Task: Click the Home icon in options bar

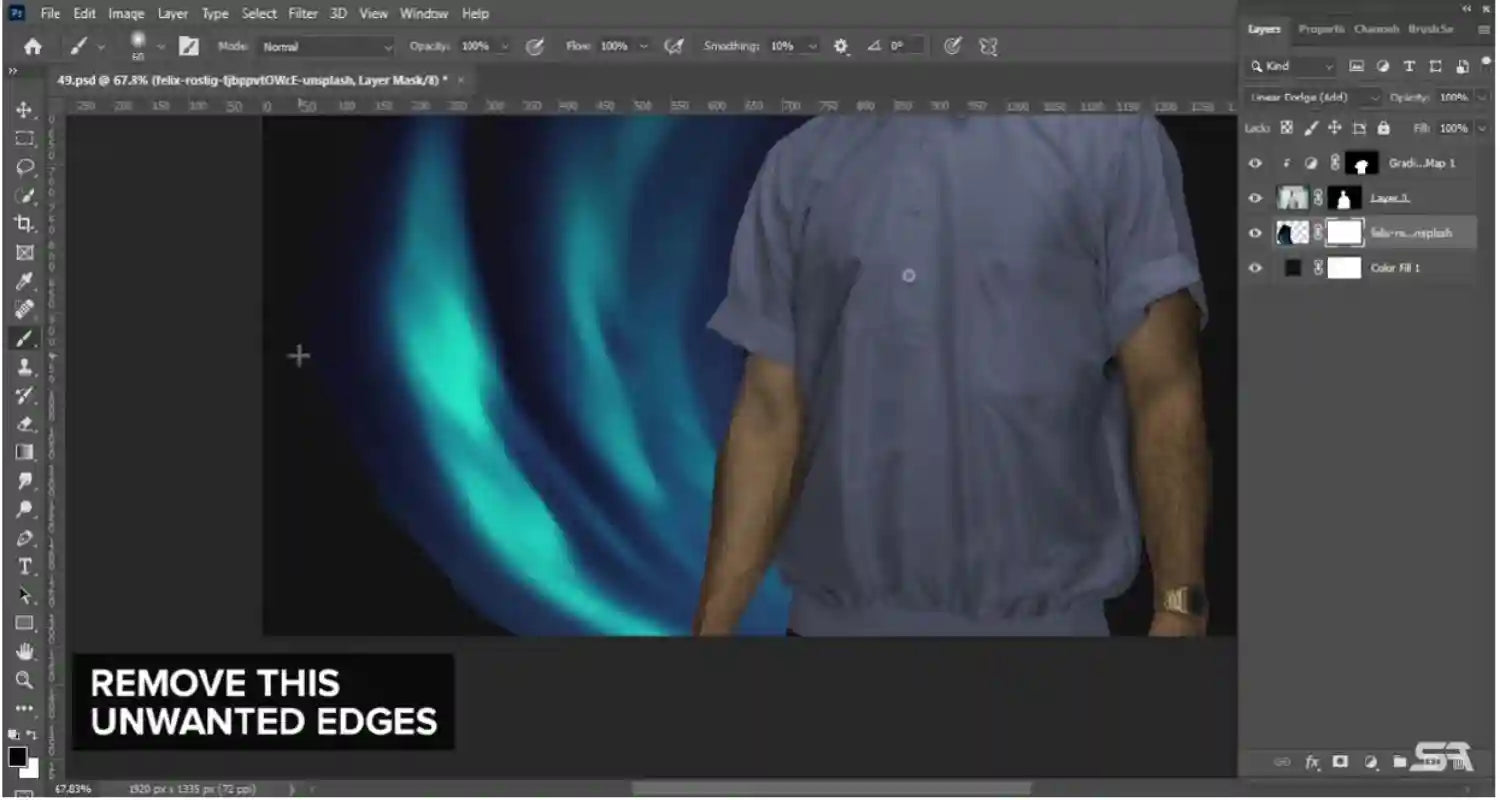Action: (x=33, y=46)
